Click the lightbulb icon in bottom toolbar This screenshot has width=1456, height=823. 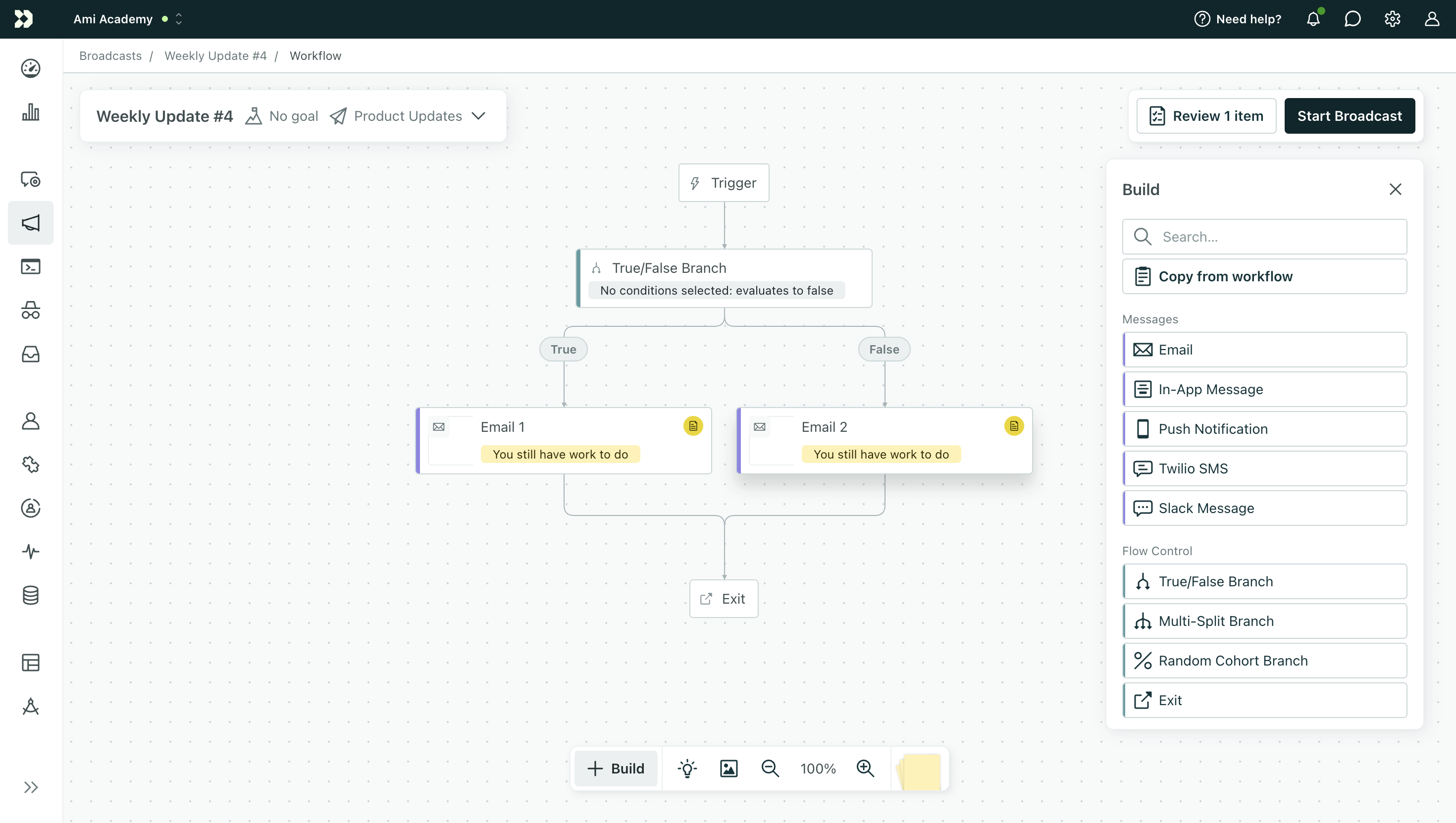pos(687,769)
